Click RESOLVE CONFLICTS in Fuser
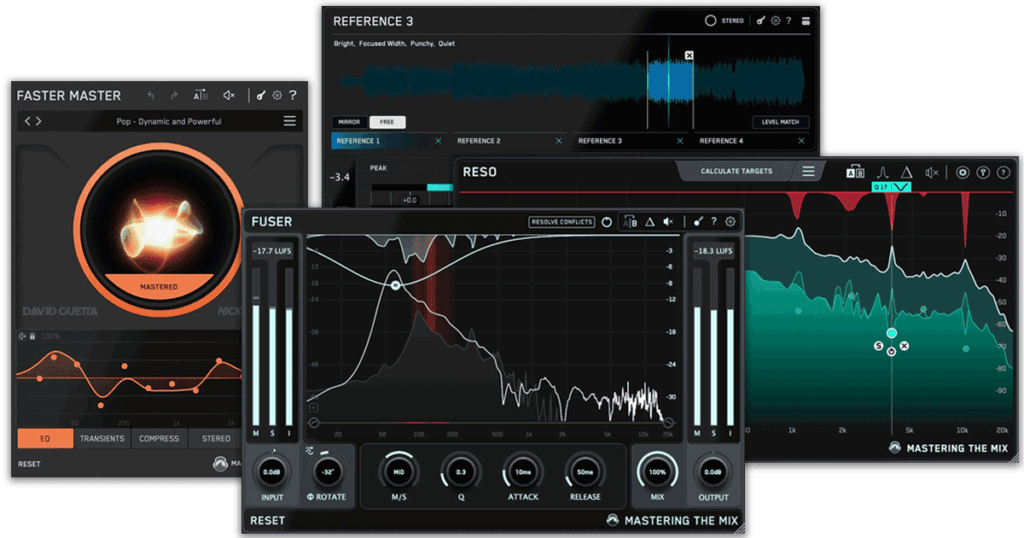This screenshot has width=1024, height=538. click(562, 222)
